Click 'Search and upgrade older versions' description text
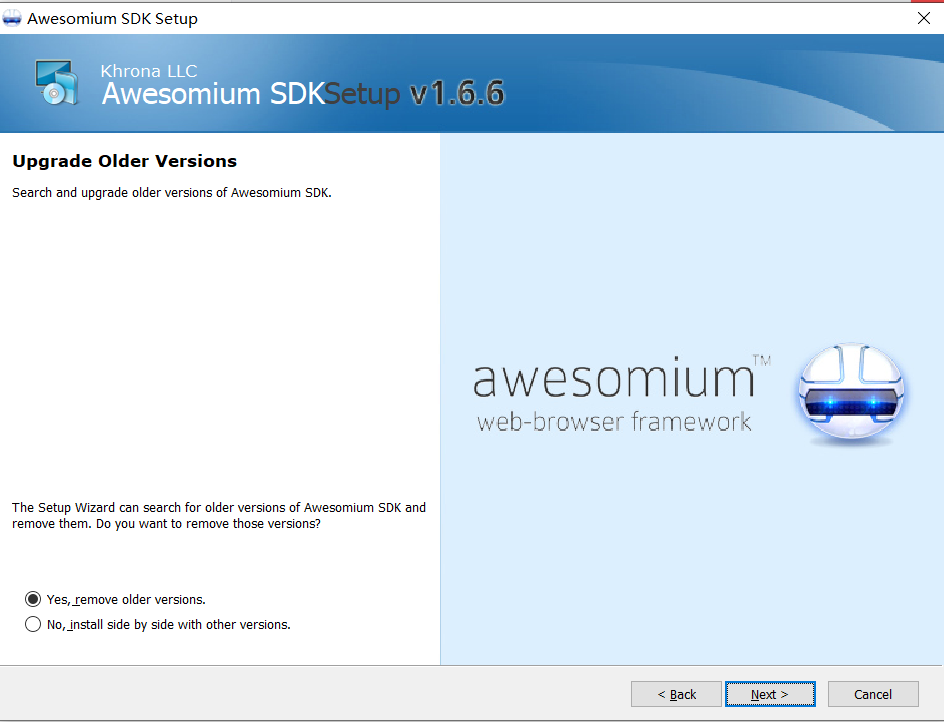This screenshot has width=944, height=722. coord(172,193)
